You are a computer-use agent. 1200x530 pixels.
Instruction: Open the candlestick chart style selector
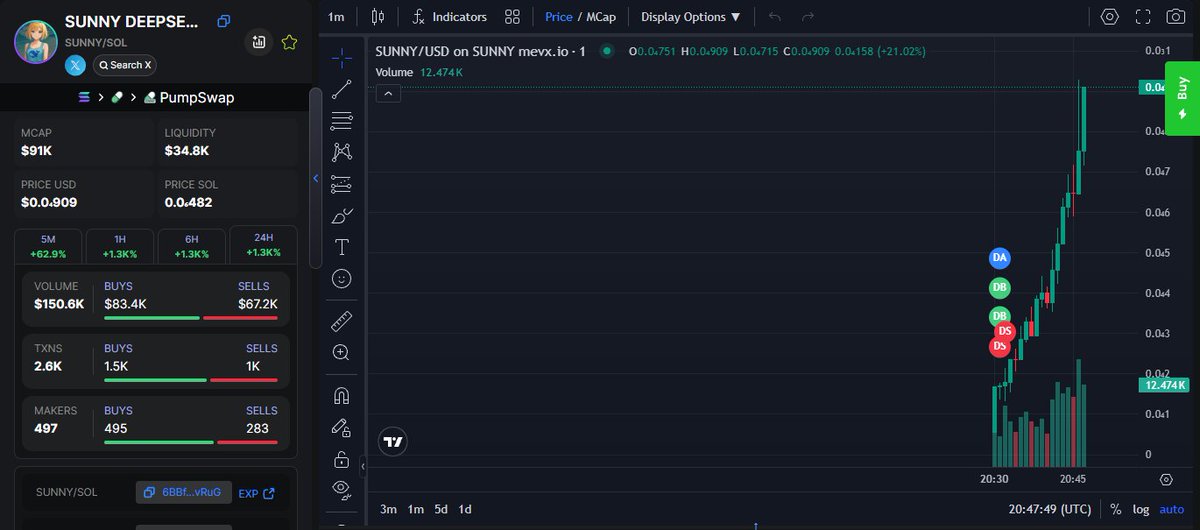(377, 17)
